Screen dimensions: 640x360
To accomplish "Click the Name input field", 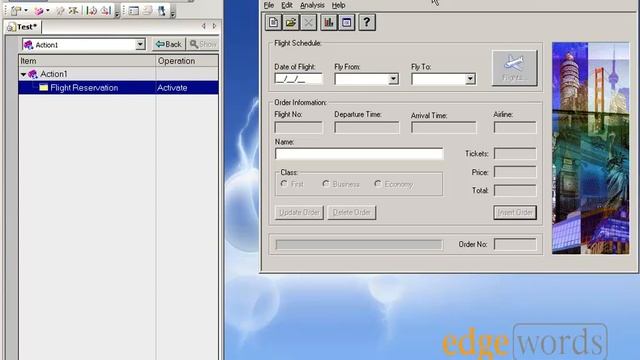I will click(x=359, y=154).
